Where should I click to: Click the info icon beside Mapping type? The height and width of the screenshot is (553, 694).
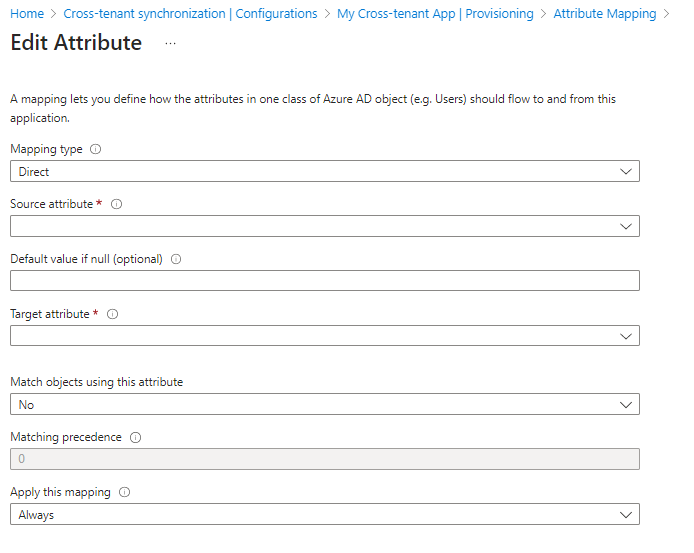tap(96, 149)
